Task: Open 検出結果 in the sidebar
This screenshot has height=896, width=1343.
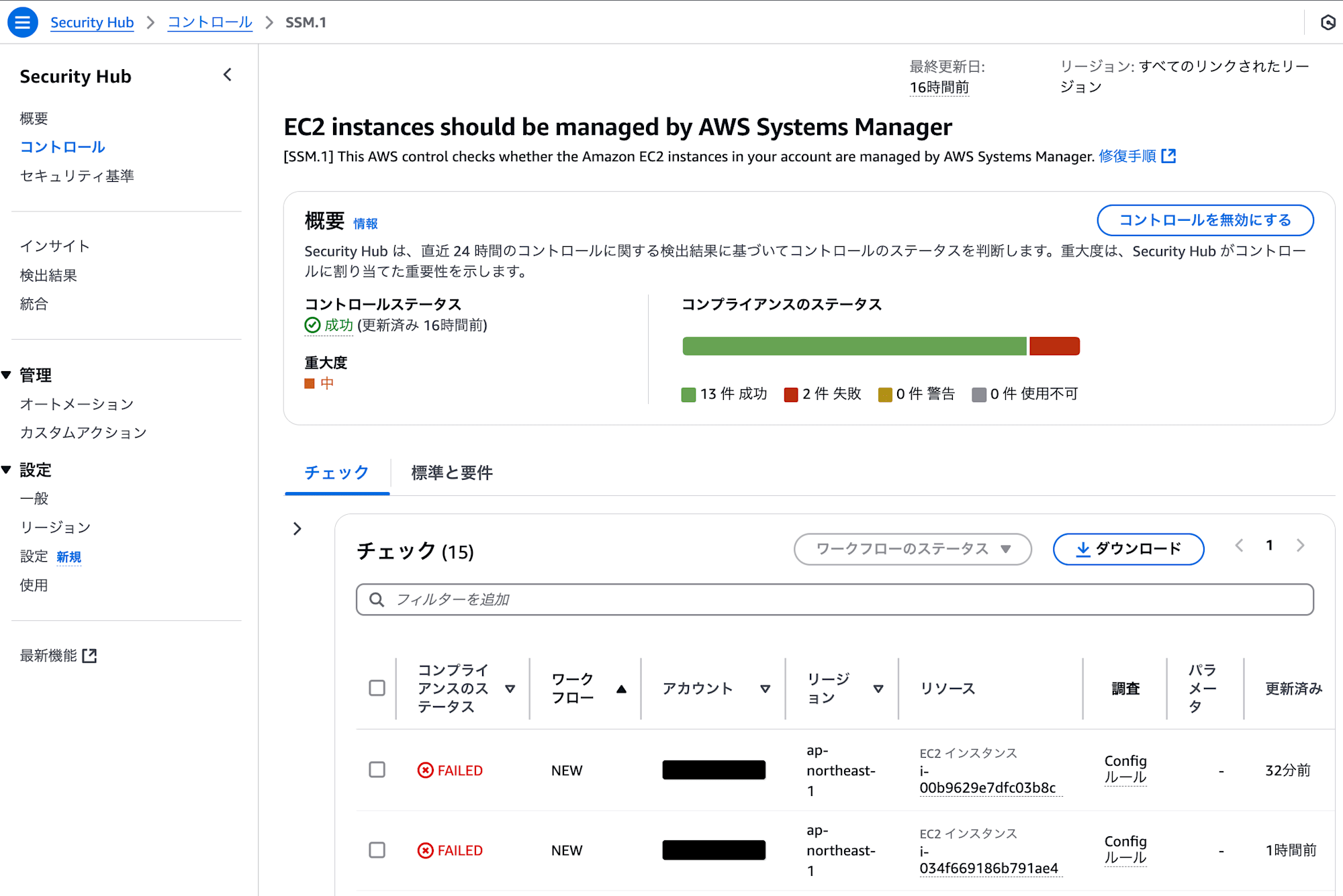Action: (48, 275)
